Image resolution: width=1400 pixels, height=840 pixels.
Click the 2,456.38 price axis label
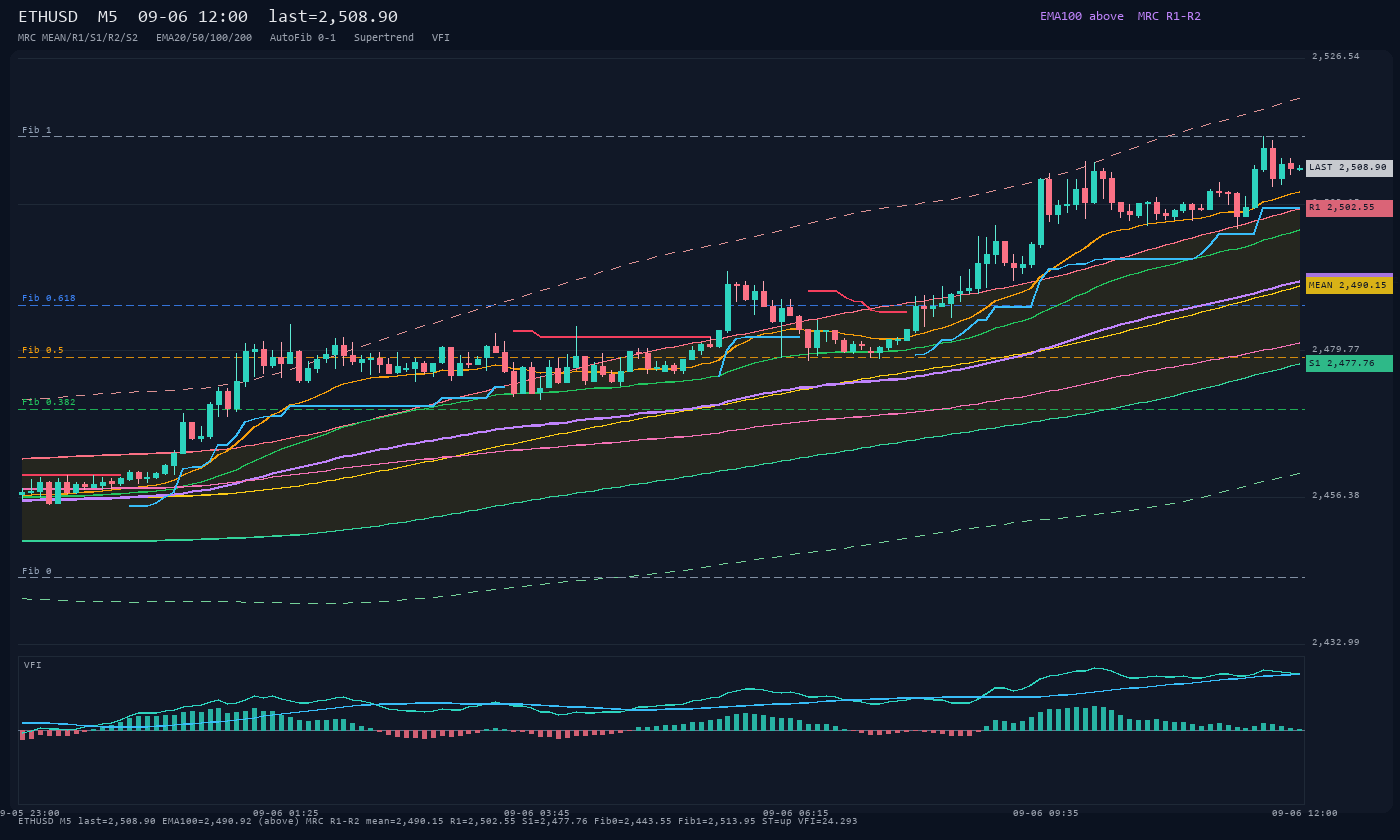coord(1336,495)
